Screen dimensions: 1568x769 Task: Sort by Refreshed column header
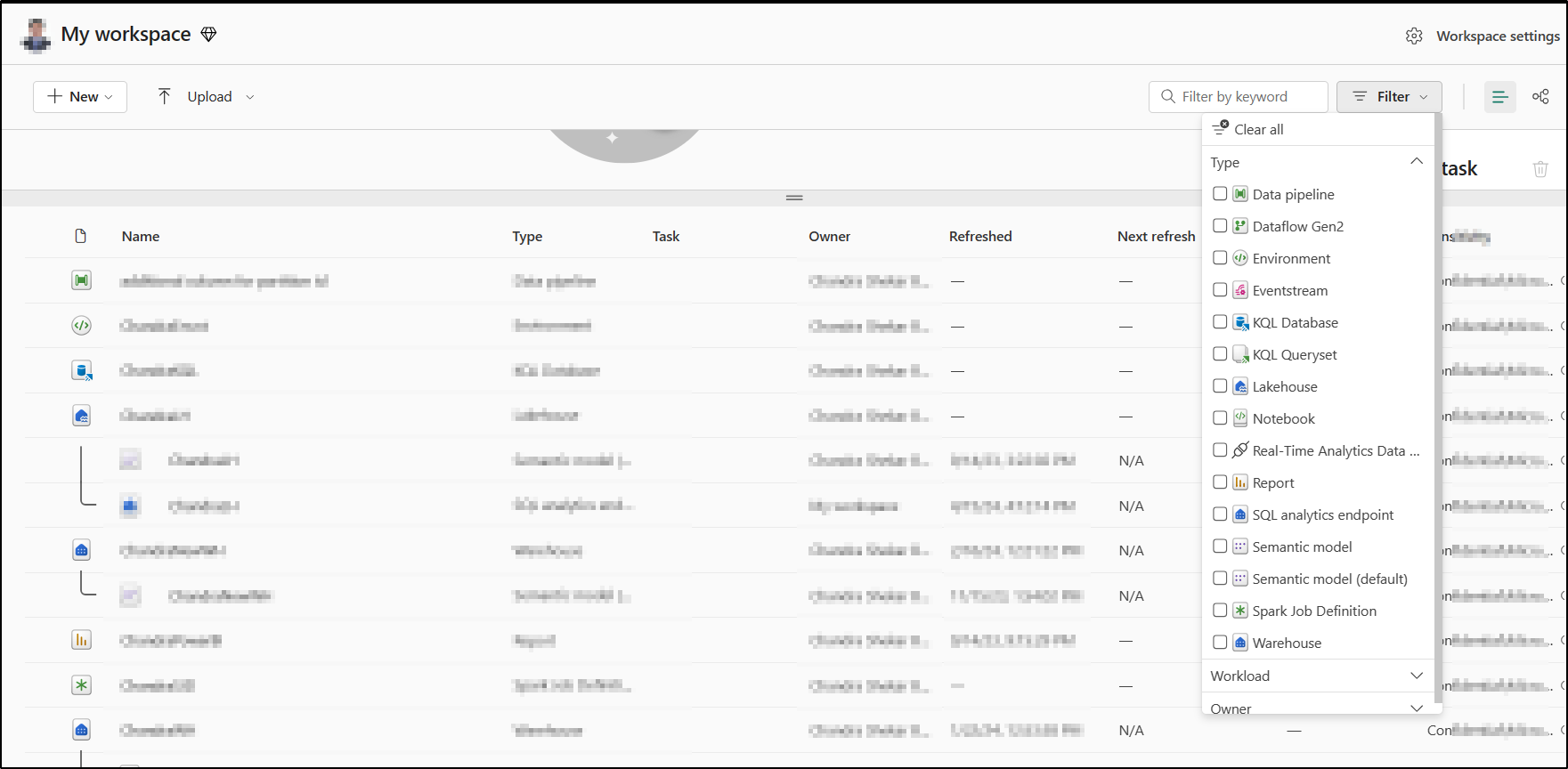[980, 236]
